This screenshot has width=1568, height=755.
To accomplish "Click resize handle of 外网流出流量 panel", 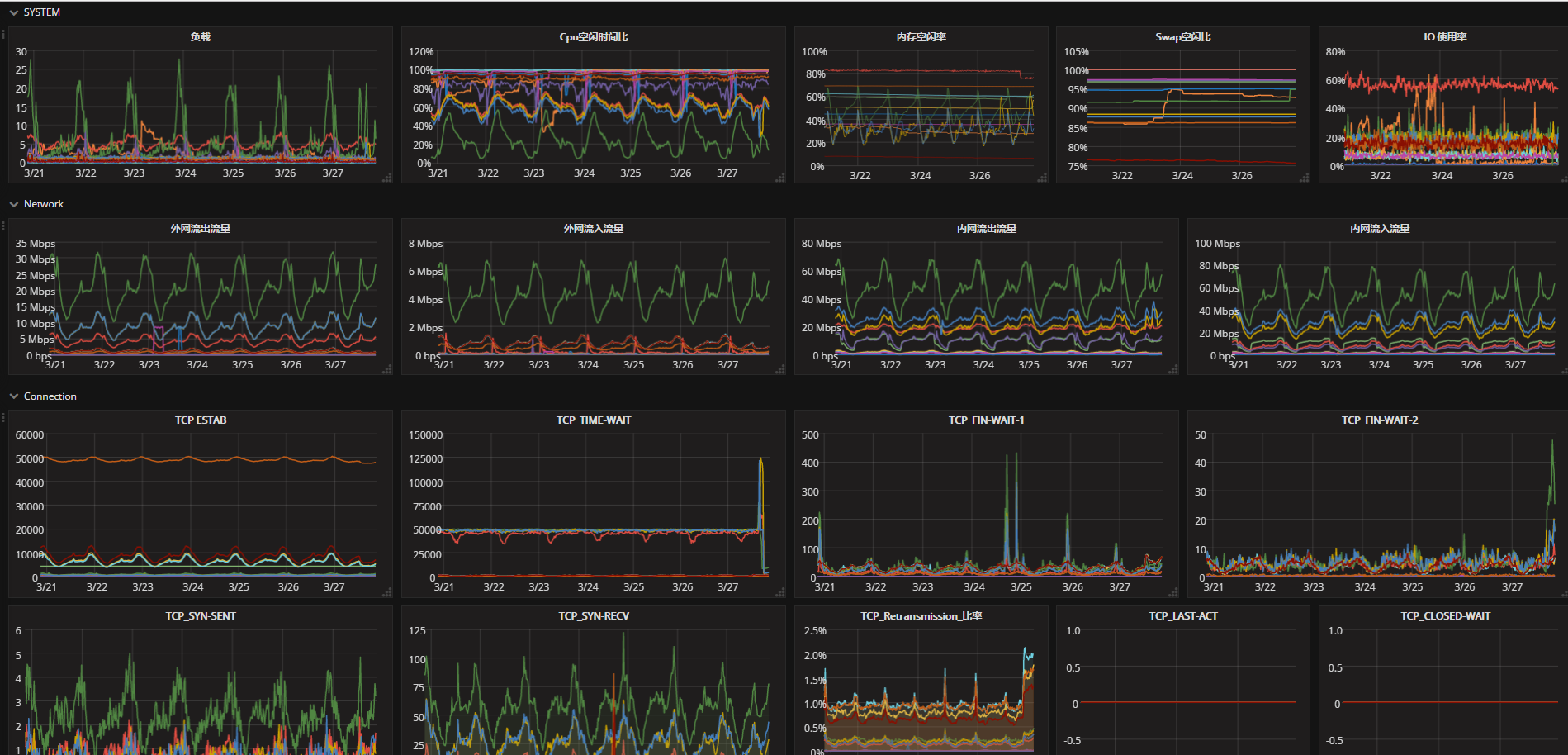I will click(387, 370).
